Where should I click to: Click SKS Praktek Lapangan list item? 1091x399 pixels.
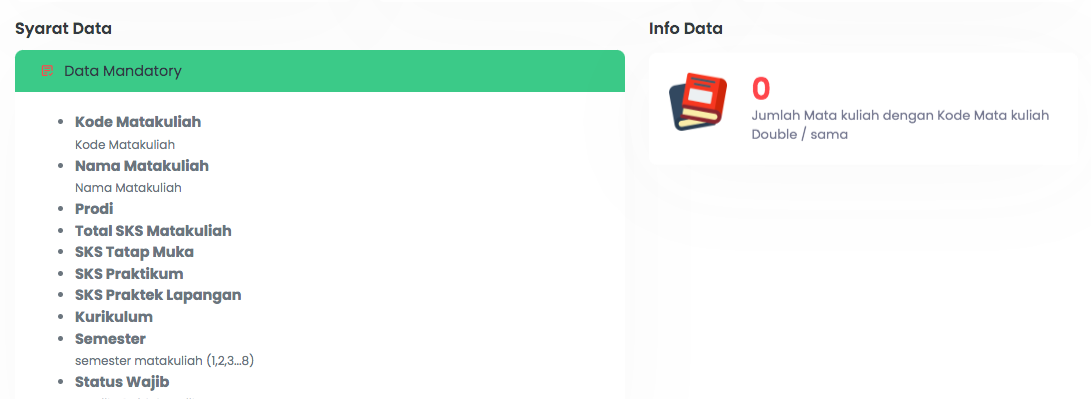pos(158,295)
